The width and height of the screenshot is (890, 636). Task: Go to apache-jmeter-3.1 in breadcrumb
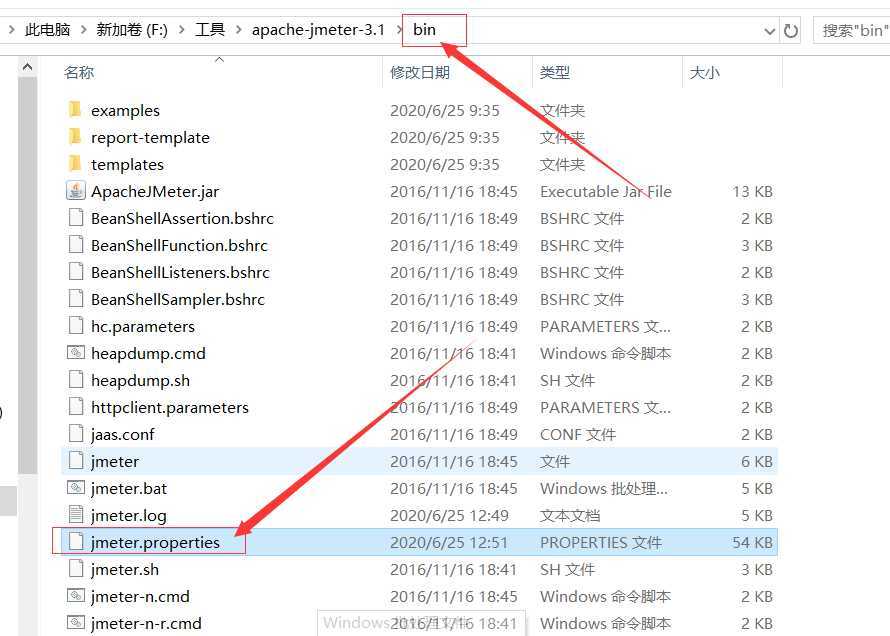(x=318, y=30)
